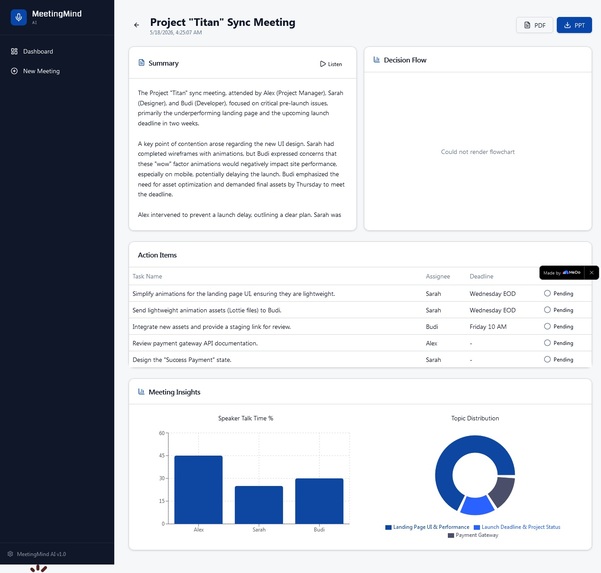Select the 'Integrate new assets and provide a staging link' task
601x573 pixels.
(212, 327)
